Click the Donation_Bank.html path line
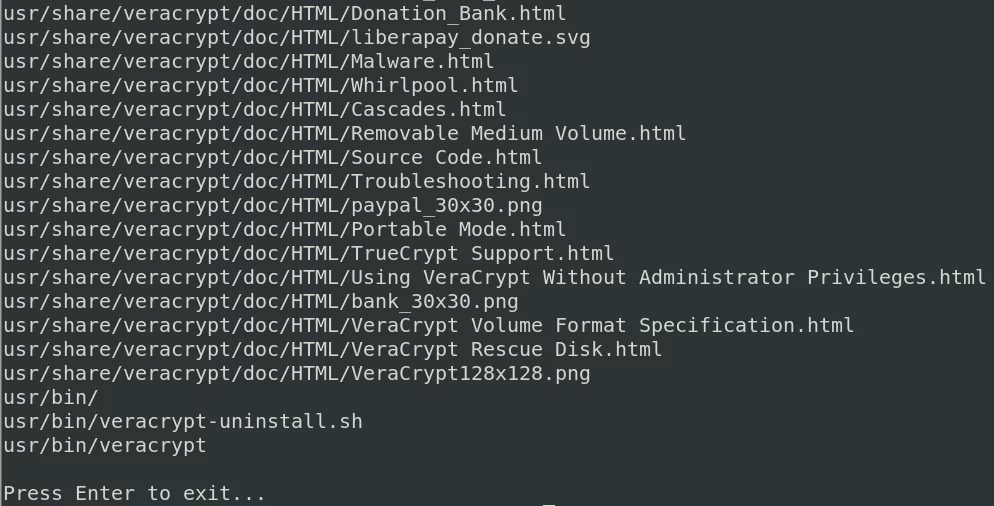The height and width of the screenshot is (506, 994). [285, 13]
